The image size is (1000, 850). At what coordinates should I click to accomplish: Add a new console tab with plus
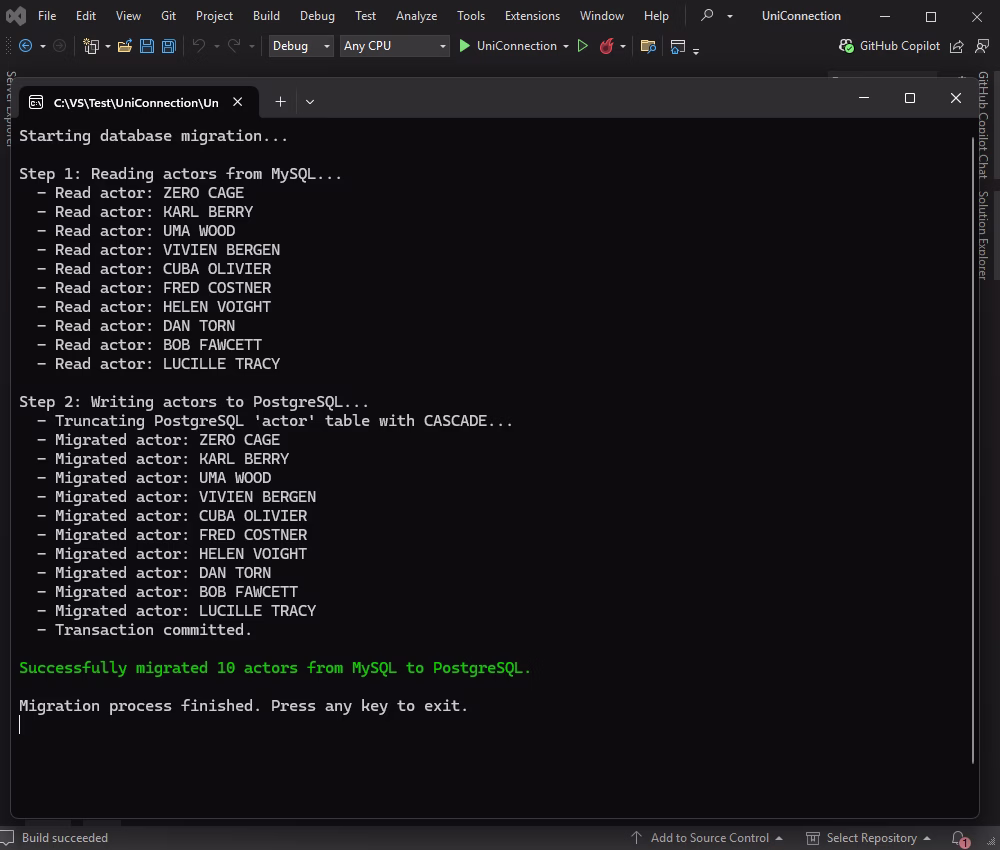coord(280,101)
